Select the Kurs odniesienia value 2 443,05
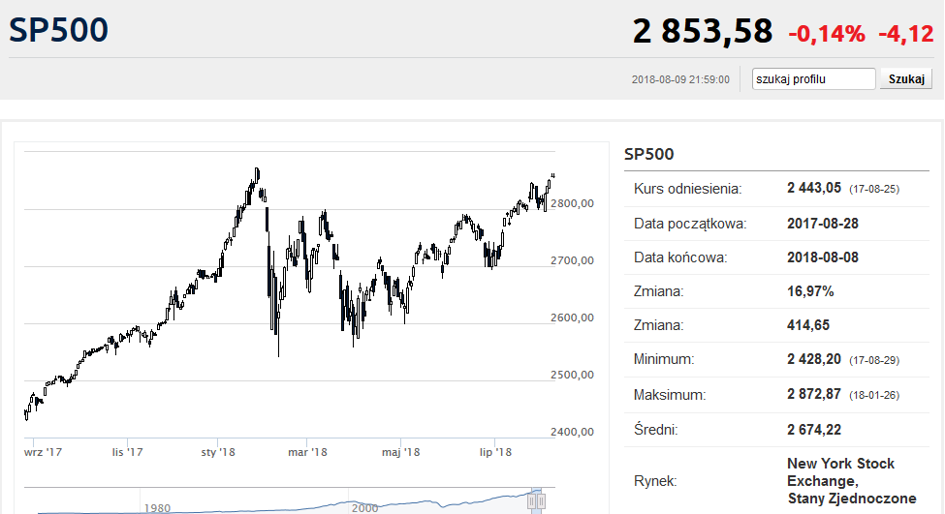The height and width of the screenshot is (514, 945). pyautogui.click(x=815, y=188)
